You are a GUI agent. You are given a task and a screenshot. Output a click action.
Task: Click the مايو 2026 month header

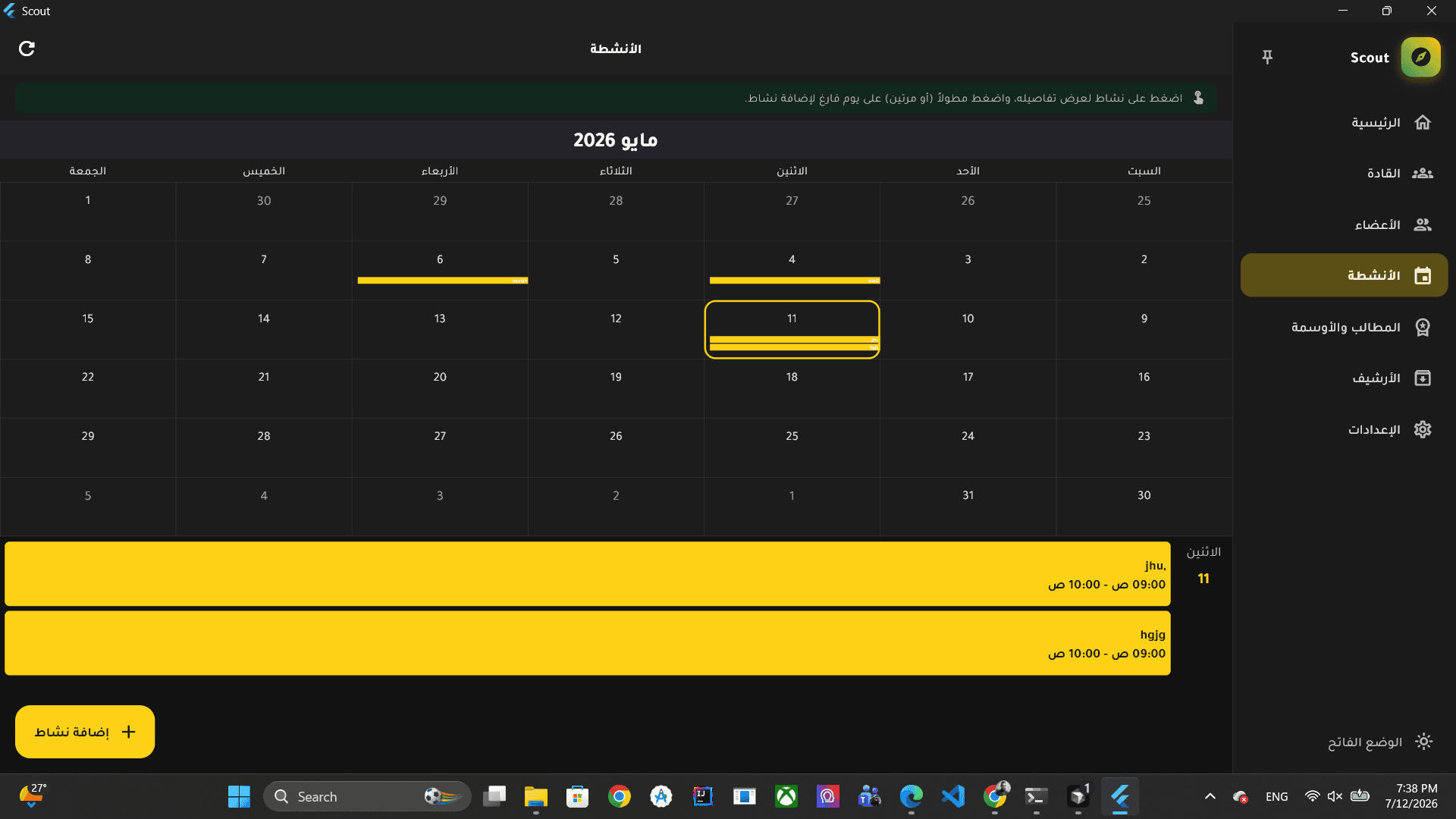click(x=615, y=140)
